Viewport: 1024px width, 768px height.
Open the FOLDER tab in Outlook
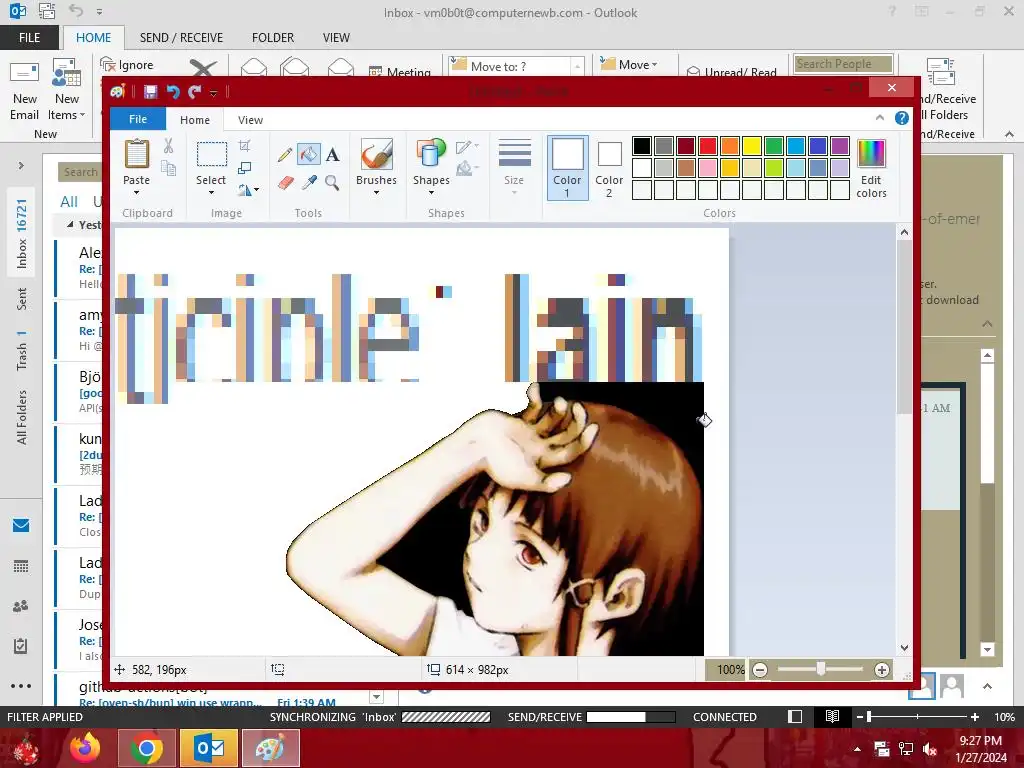click(273, 37)
